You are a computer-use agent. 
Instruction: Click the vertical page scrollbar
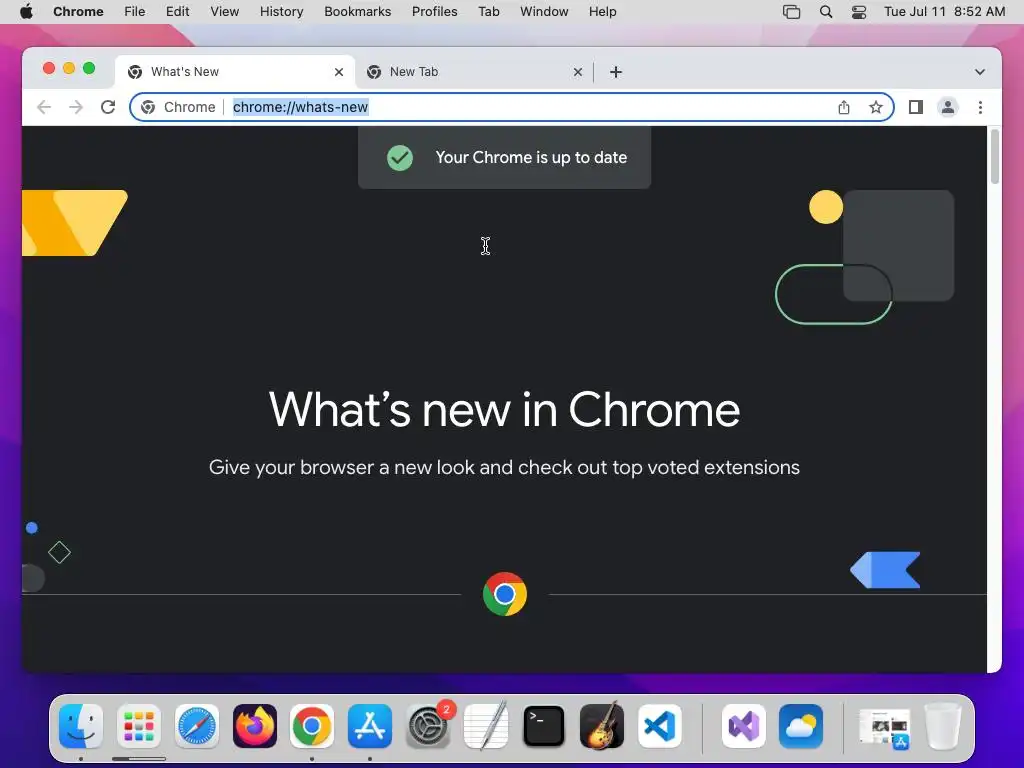pos(995,157)
